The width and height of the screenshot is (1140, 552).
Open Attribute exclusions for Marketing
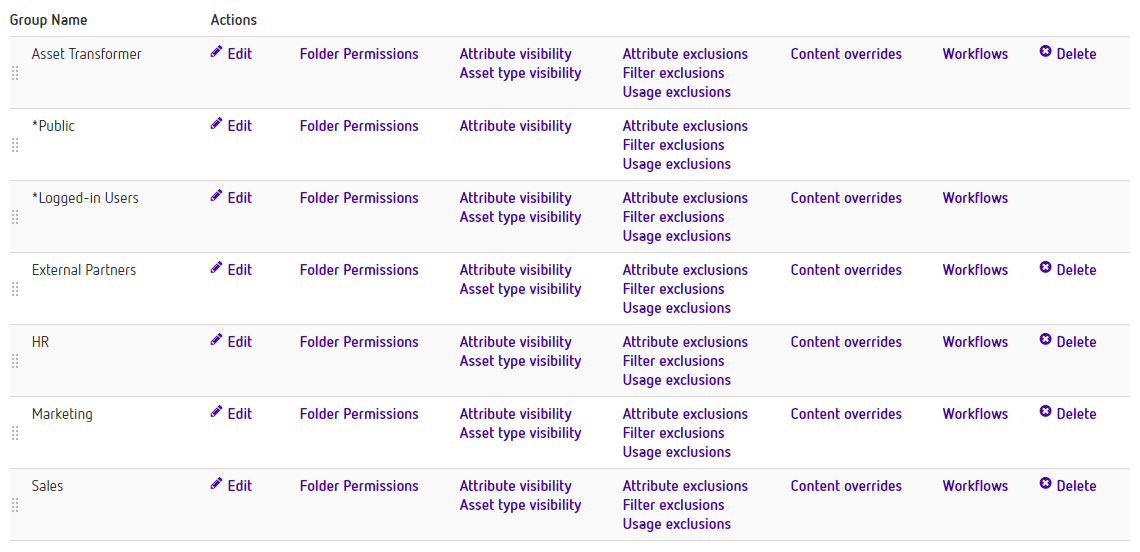tap(685, 414)
